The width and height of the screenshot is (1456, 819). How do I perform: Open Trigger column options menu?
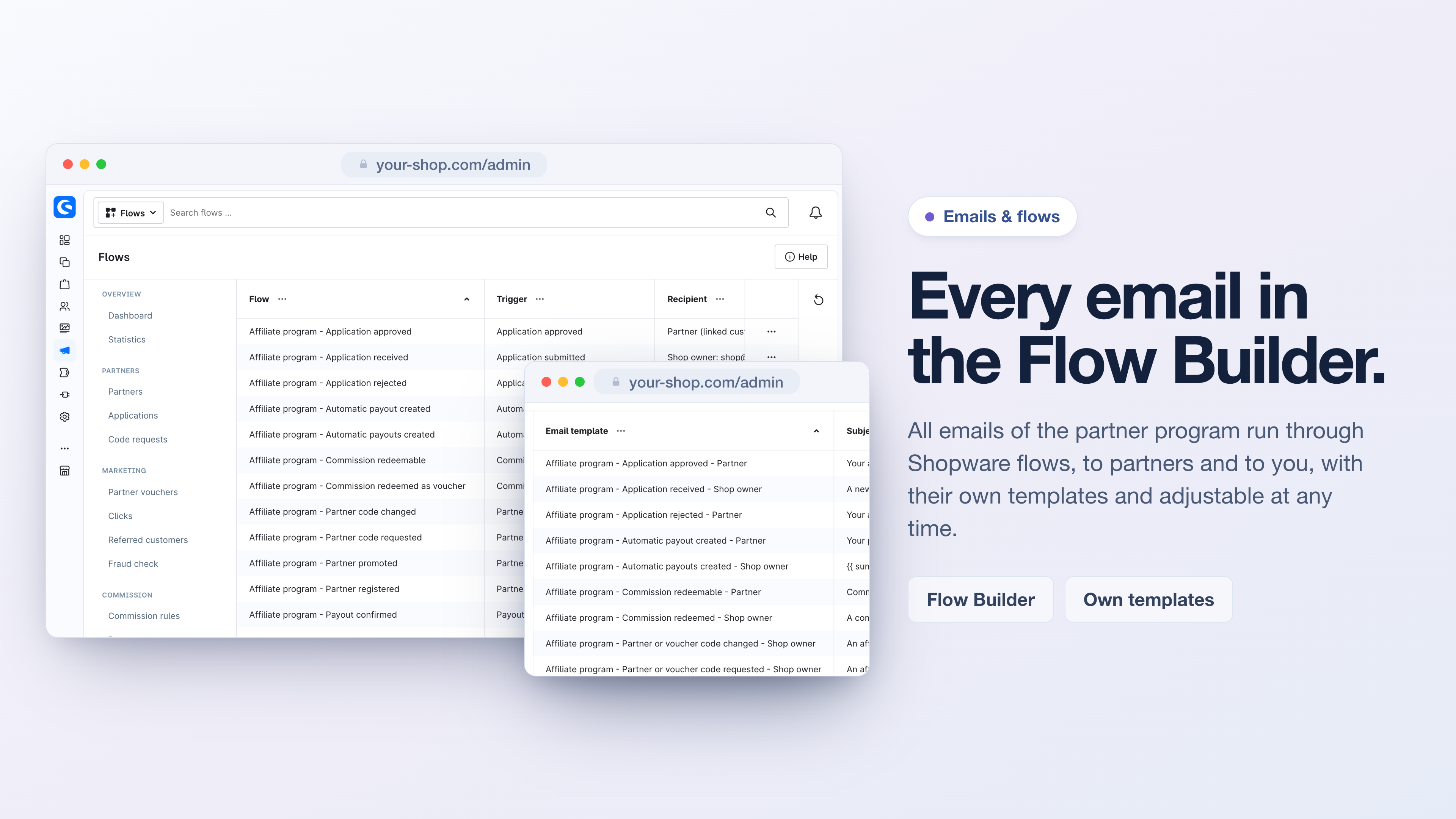tap(540, 299)
